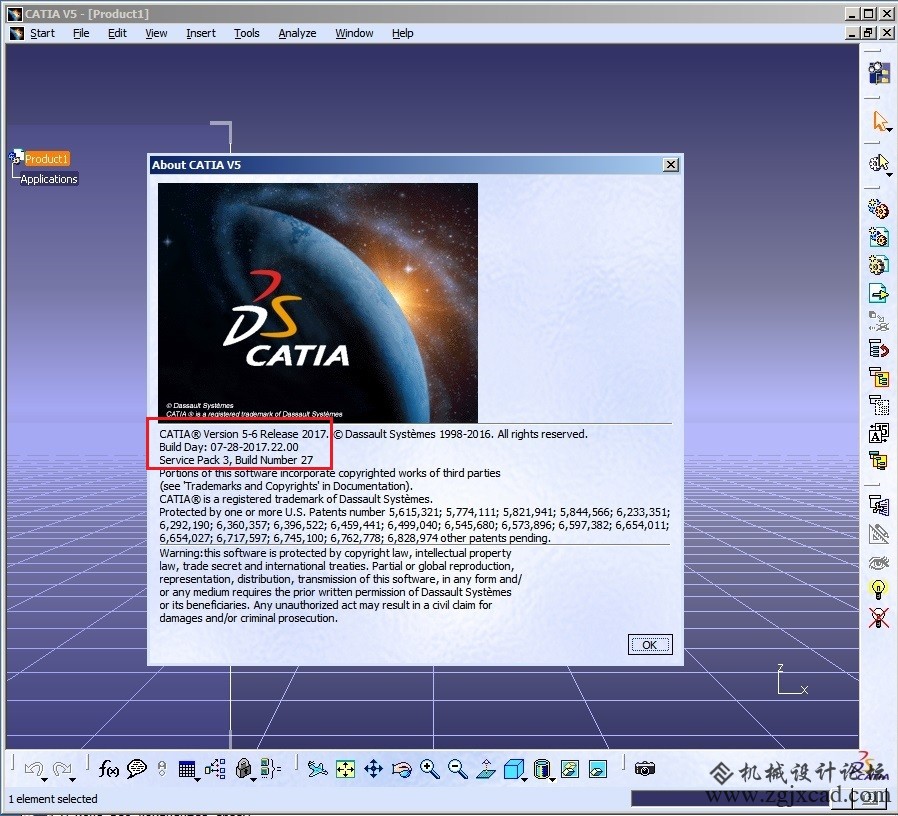The image size is (898, 816).
Task: Open the Design Table icon
Action: (x=186, y=769)
